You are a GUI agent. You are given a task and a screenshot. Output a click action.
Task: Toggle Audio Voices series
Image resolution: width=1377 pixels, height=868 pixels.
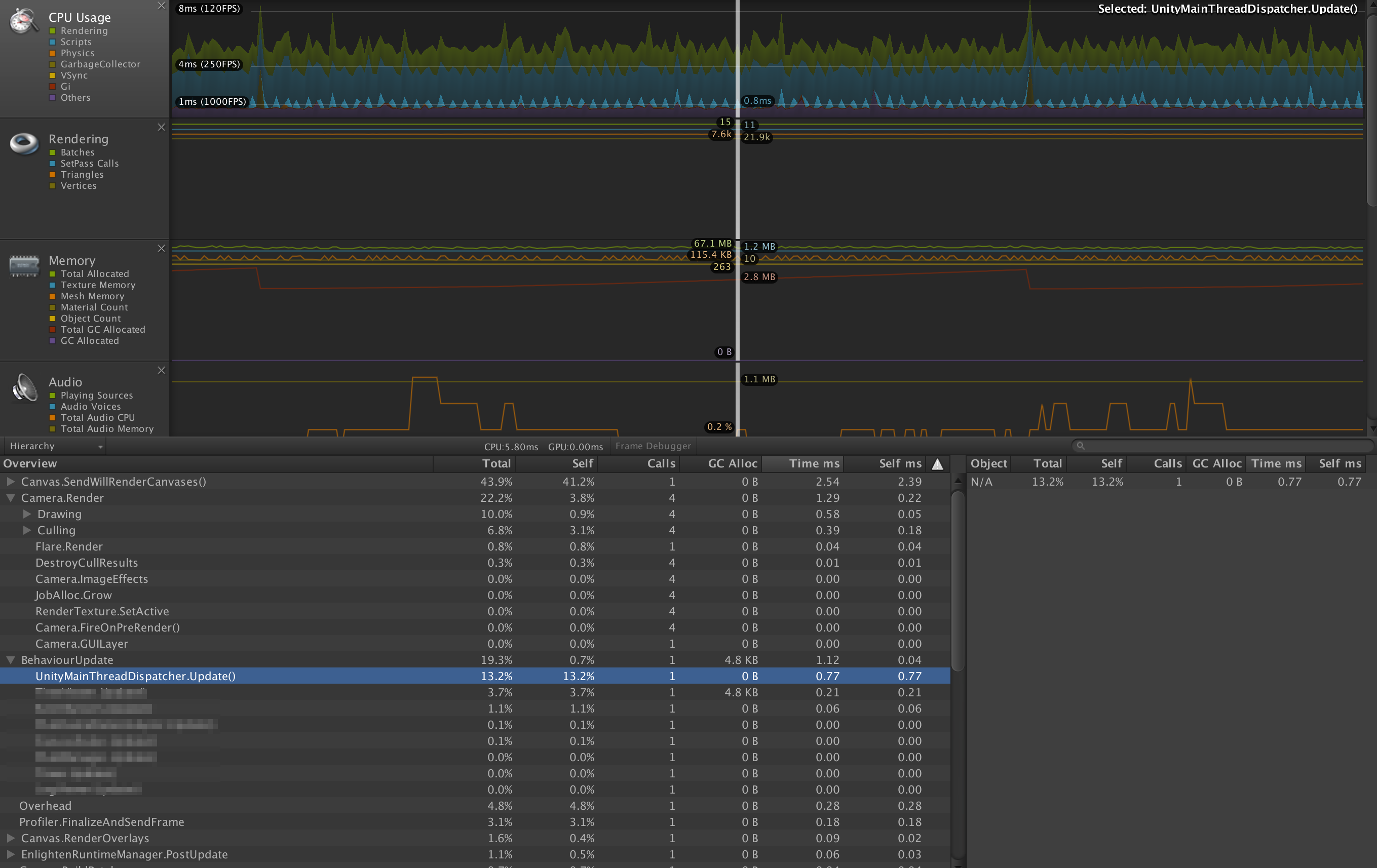(52, 407)
